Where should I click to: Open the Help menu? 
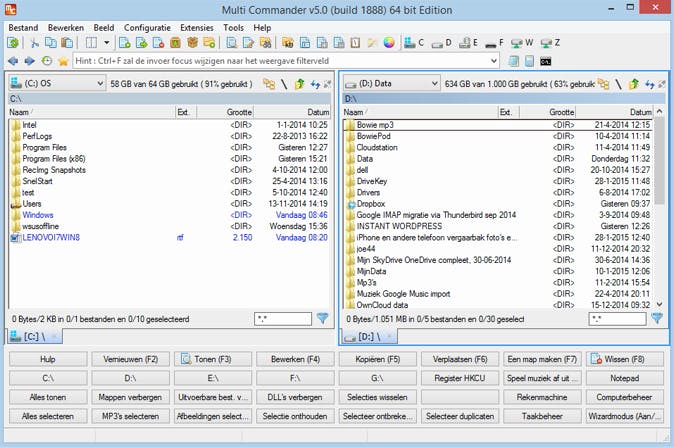pyautogui.click(x=262, y=28)
